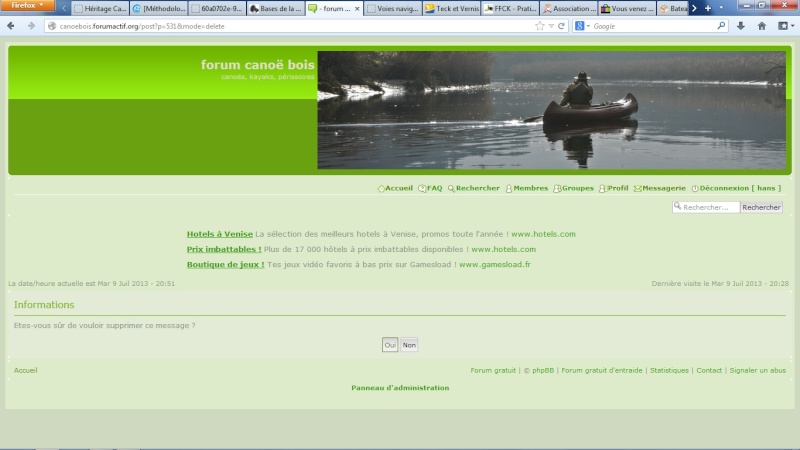Open the Groupes navigation link

573,188
